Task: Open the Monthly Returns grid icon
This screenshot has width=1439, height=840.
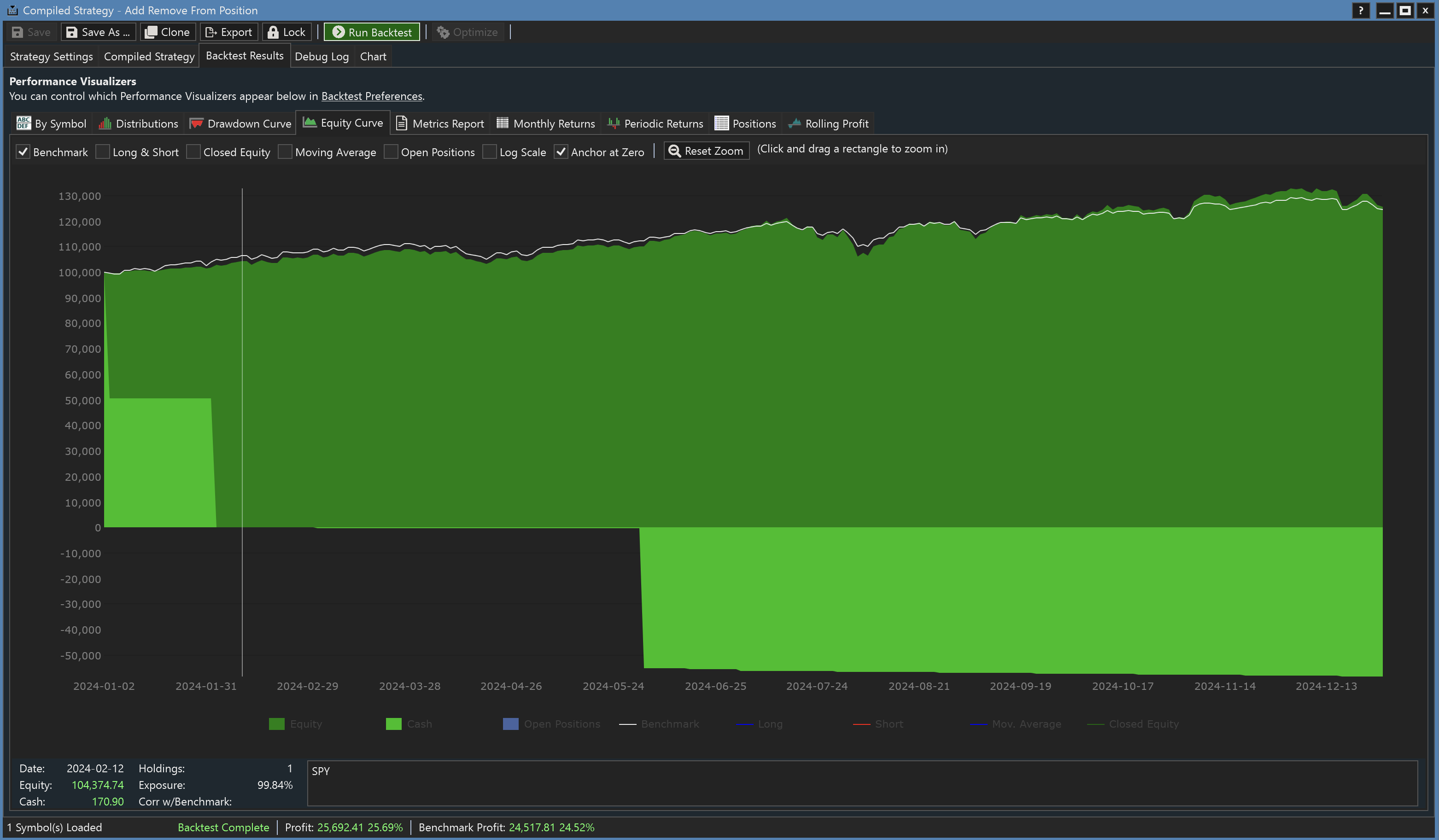Action: [x=503, y=123]
